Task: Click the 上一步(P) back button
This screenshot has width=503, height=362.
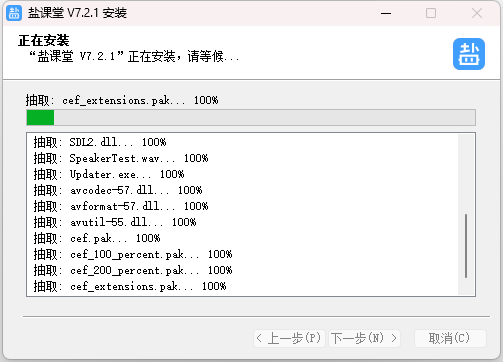Action: (x=289, y=338)
